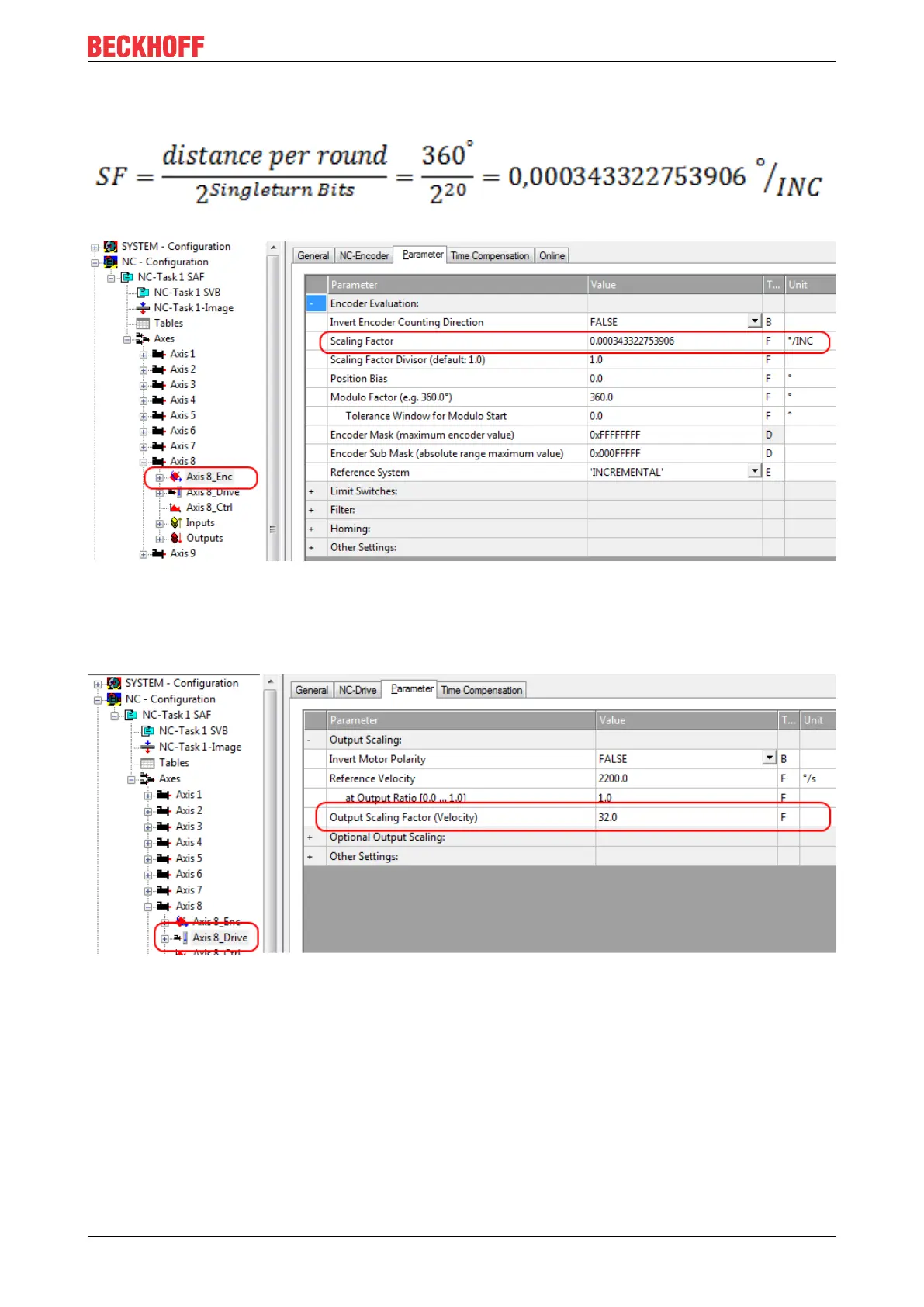Image resolution: width=924 pixels, height=1307 pixels.
Task: Click the NC-Task 1 SVB icon in the NC-Drive screenshot
Action: pyautogui.click(x=147, y=731)
